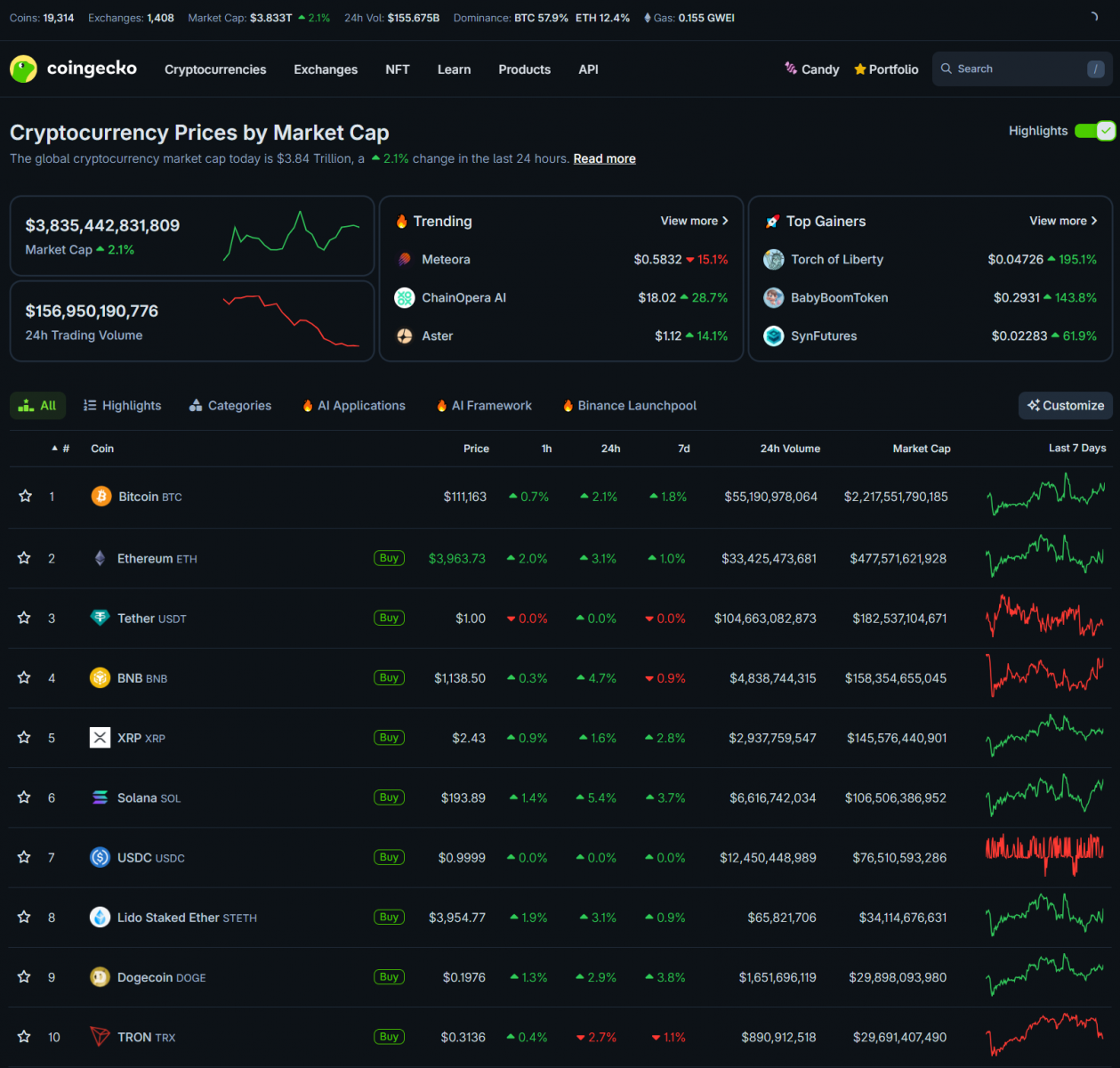Viewport: 1120px width, 1068px height.
Task: Click the Dogecoin coin icon
Action: click(x=100, y=977)
